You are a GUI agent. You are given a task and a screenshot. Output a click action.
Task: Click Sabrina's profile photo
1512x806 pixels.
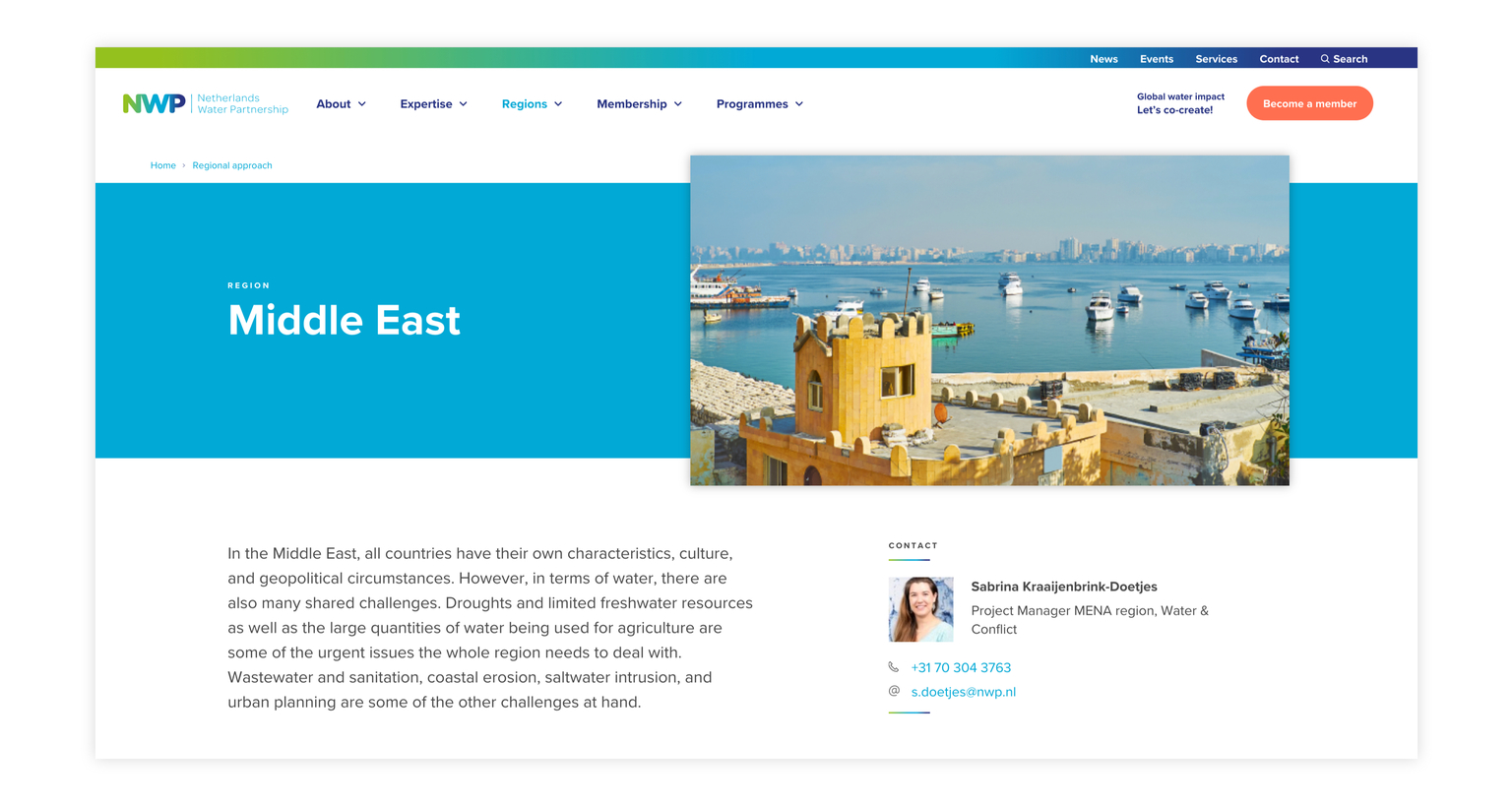click(x=920, y=608)
